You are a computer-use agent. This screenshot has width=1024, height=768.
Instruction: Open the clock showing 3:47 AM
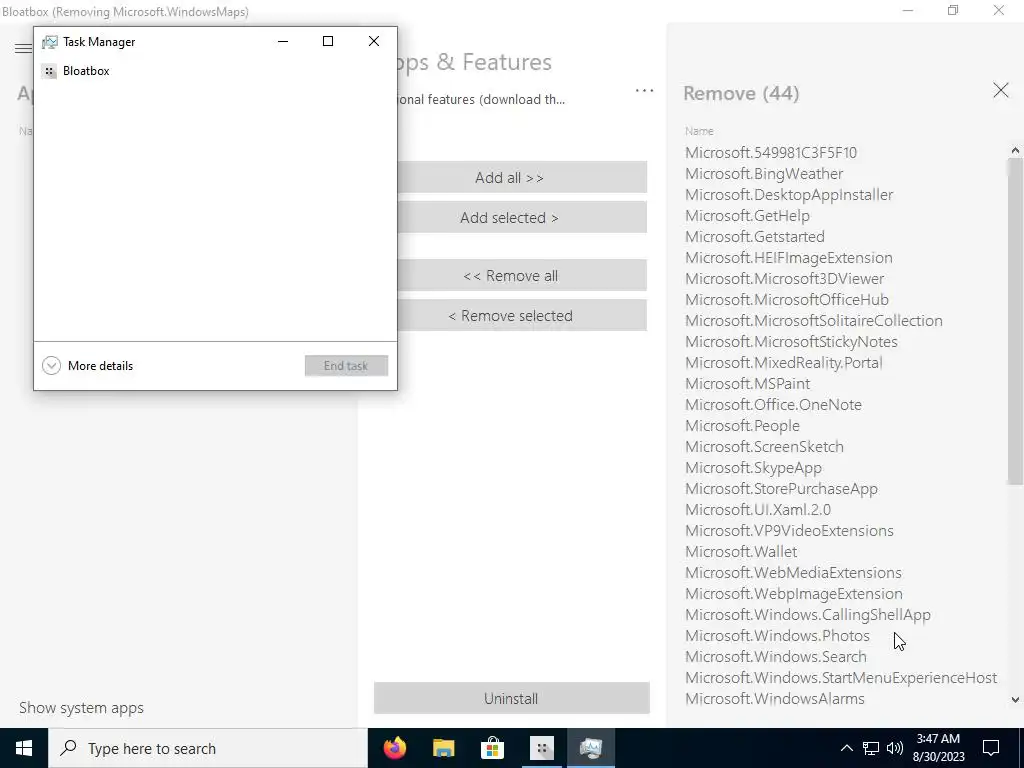coord(939,748)
